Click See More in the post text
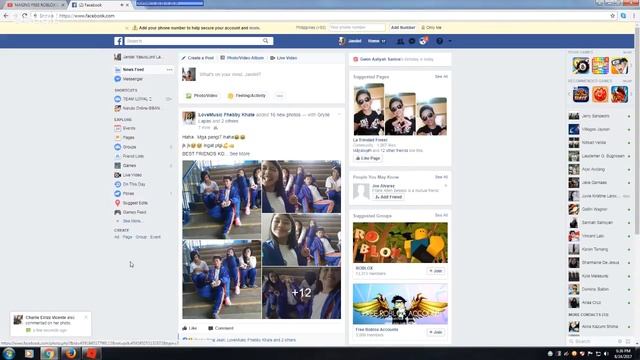The height and width of the screenshot is (360, 640). pos(240,154)
